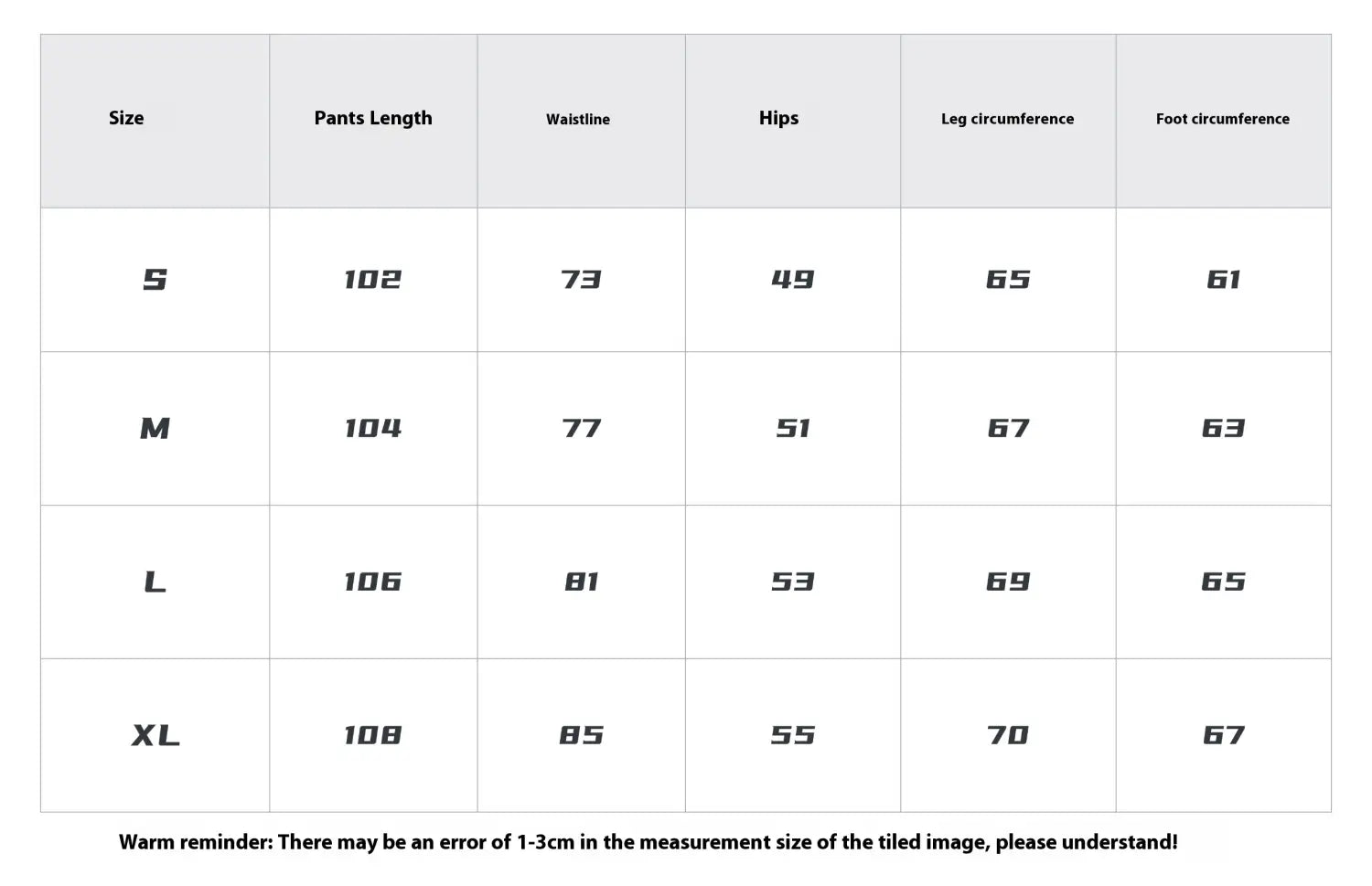This screenshot has width=1372, height=886.
Task: Click foot circumference value 61
Action: click(x=1223, y=280)
